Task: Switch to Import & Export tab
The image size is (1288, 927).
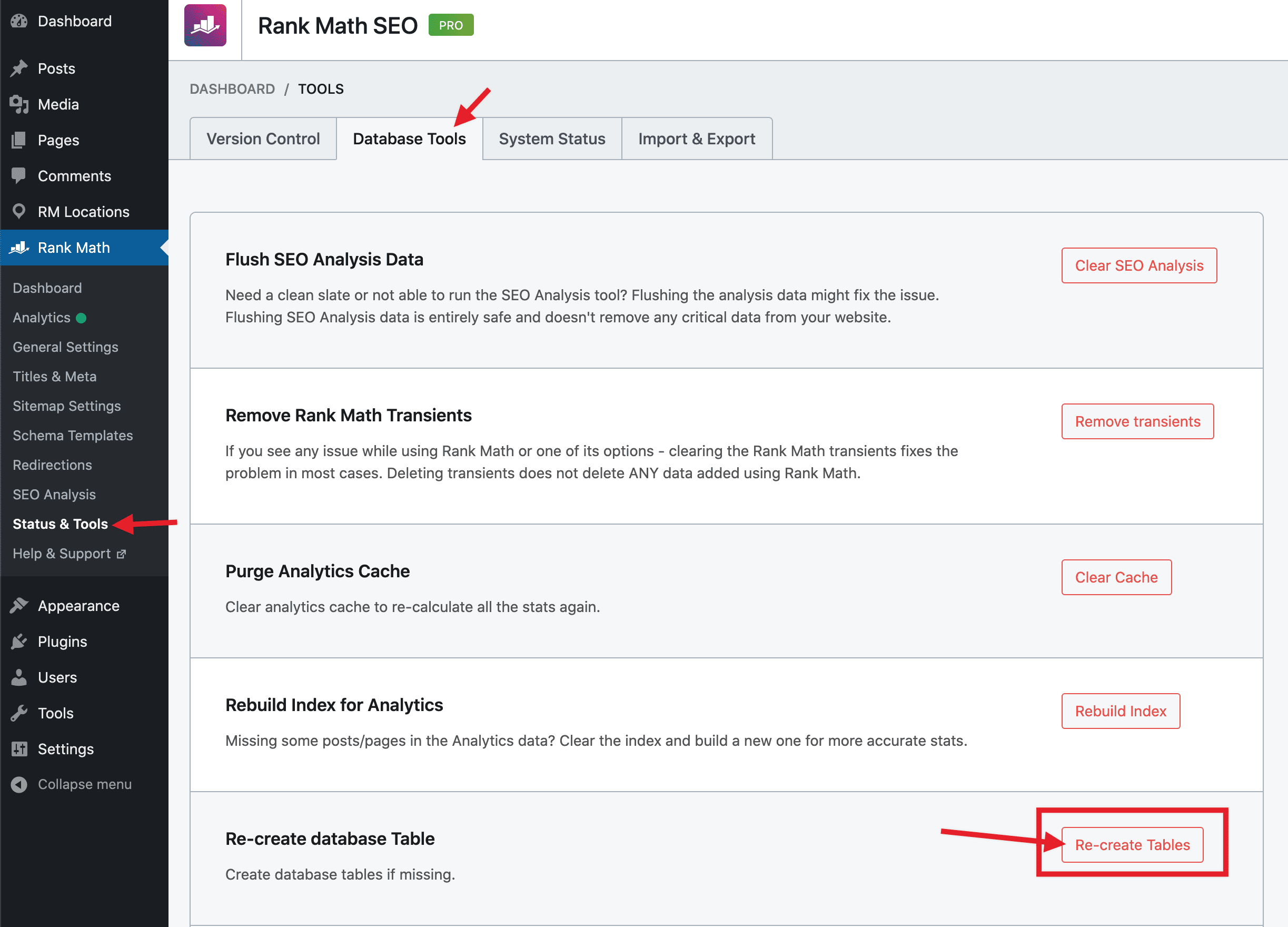Action: 696,138
